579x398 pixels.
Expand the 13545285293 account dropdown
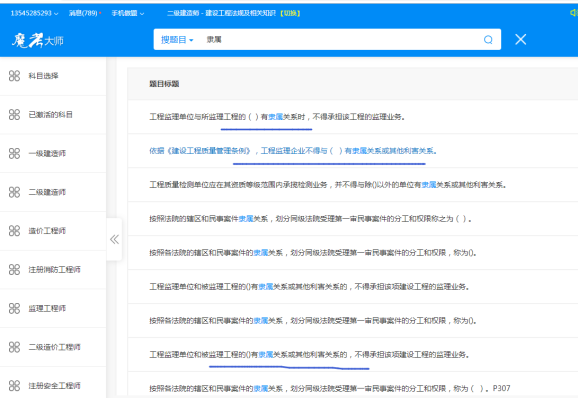[x=34, y=13]
